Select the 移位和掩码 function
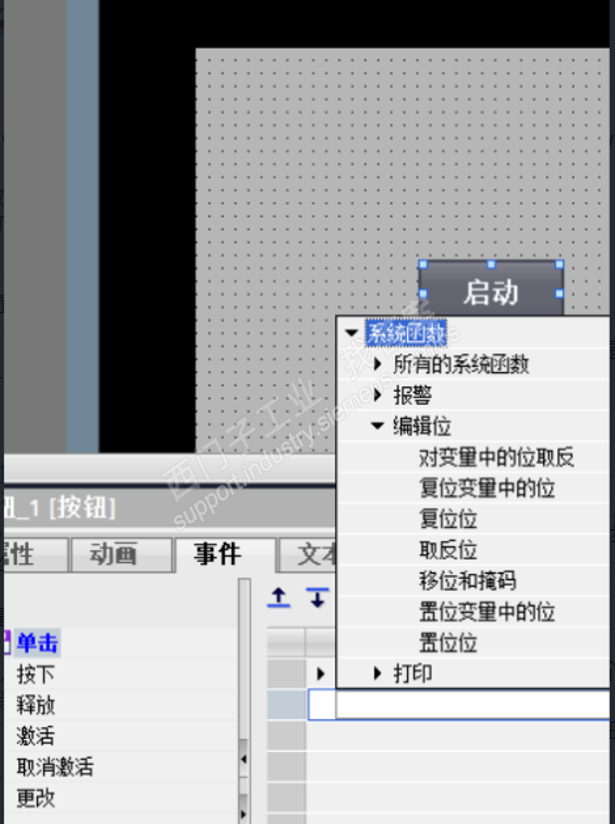Screen dimensions: 615x824 coord(467,581)
